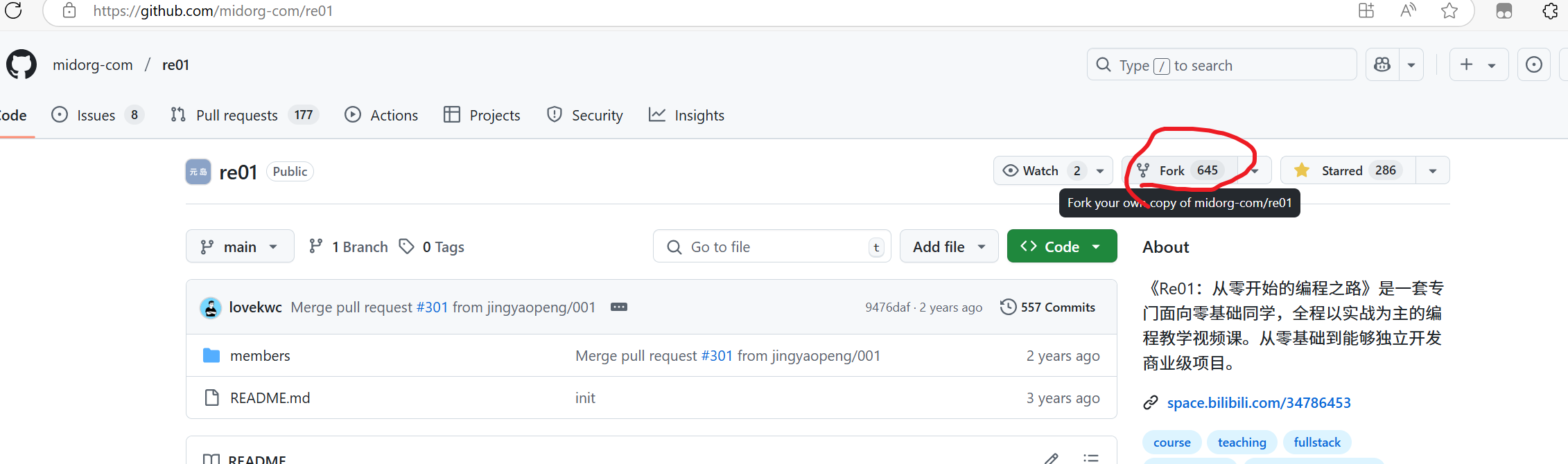Open pull request #301 in latest commit
1568x464 pixels.
[432, 307]
